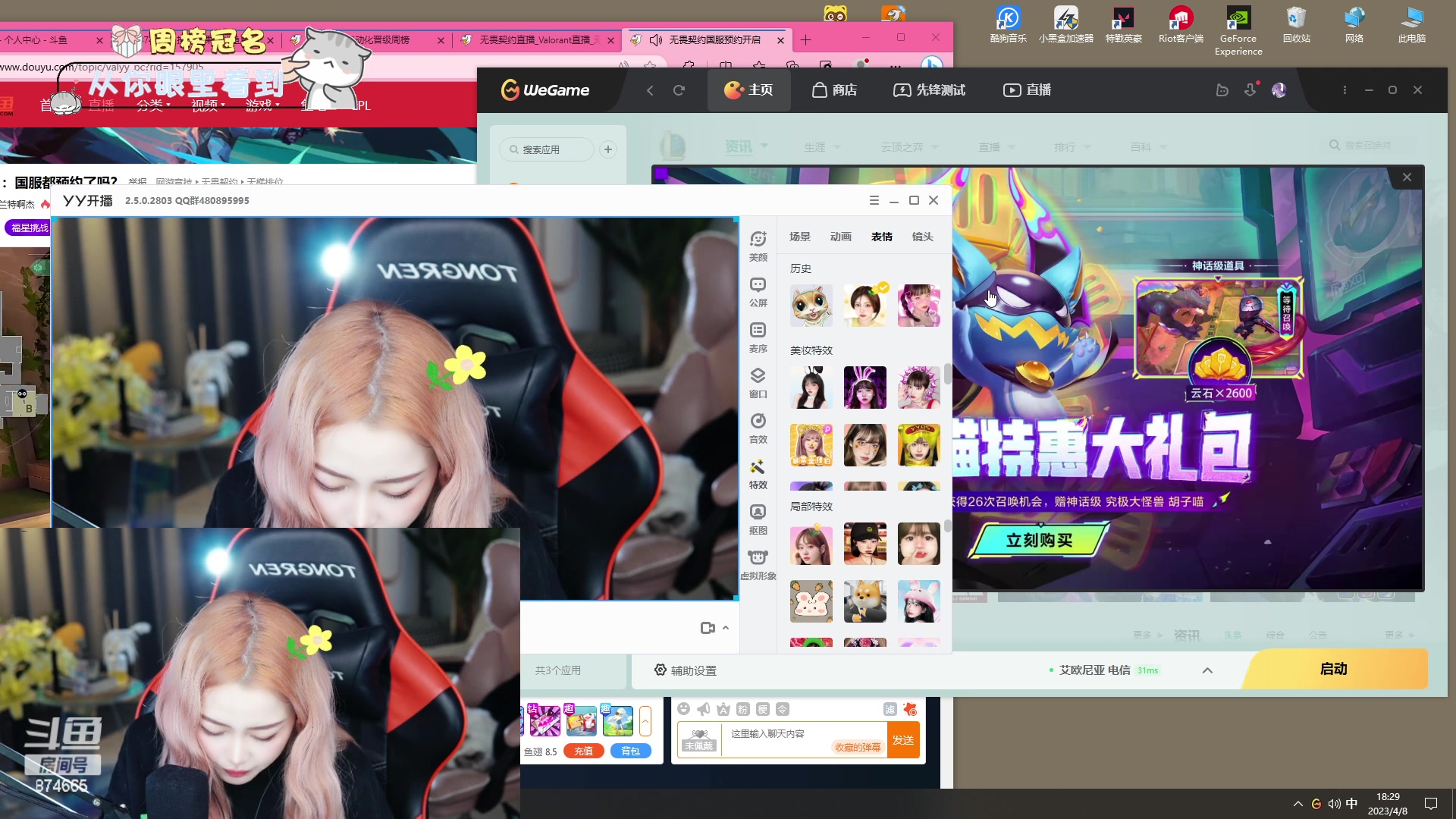This screenshot has height=819, width=1456.
Task: Click the 局部特效 section scrollbar
Action: (x=947, y=526)
